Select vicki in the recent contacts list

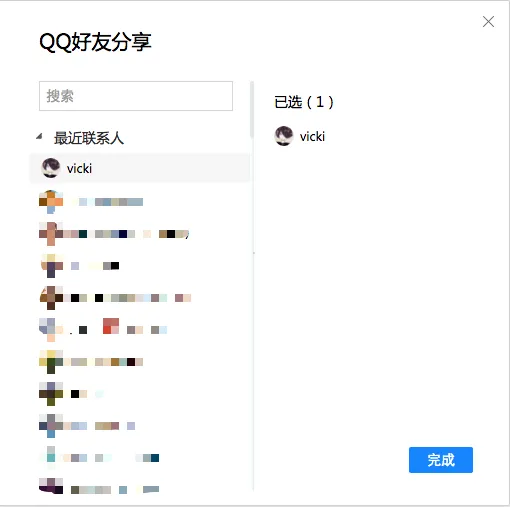point(140,168)
